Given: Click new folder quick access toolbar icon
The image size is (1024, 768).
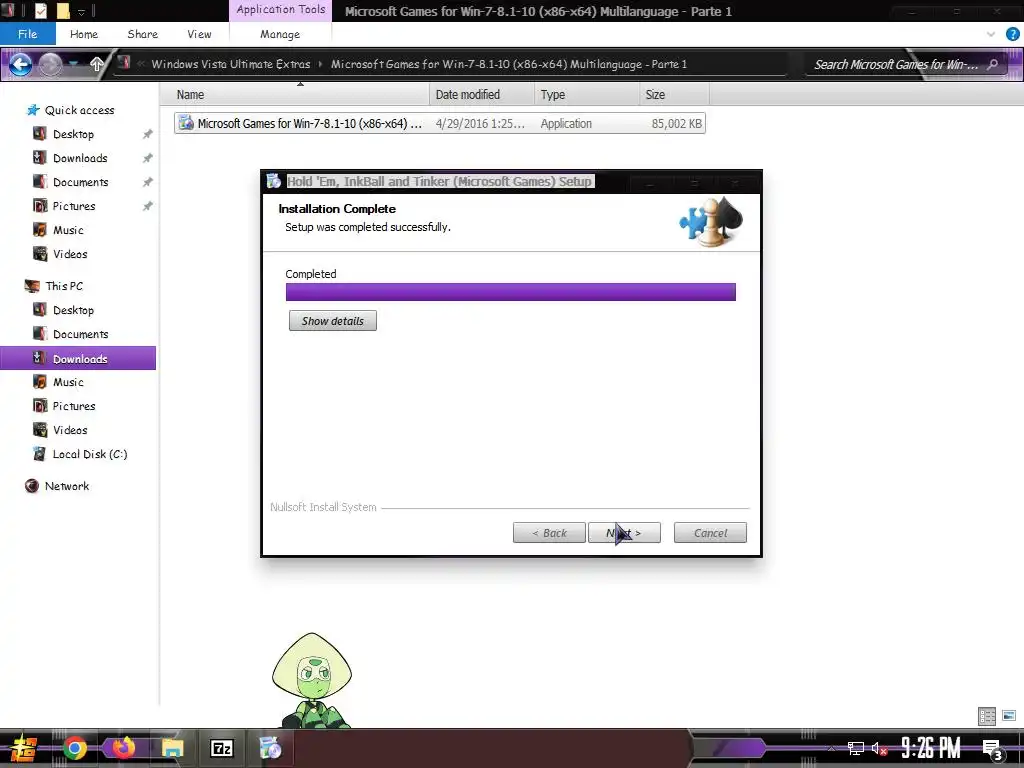Looking at the screenshot, I should coord(63,10).
